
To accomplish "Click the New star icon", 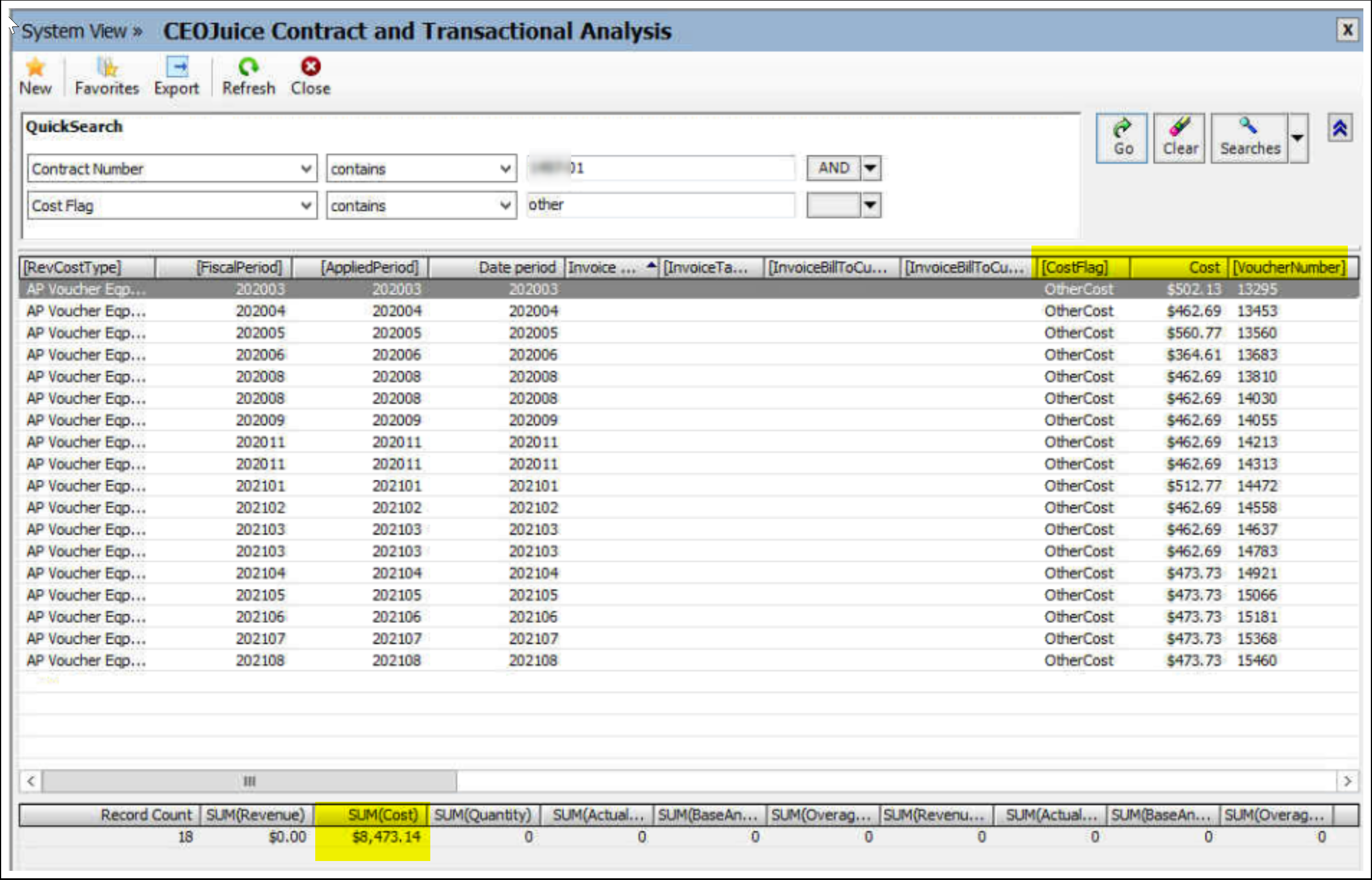I will (x=35, y=75).
